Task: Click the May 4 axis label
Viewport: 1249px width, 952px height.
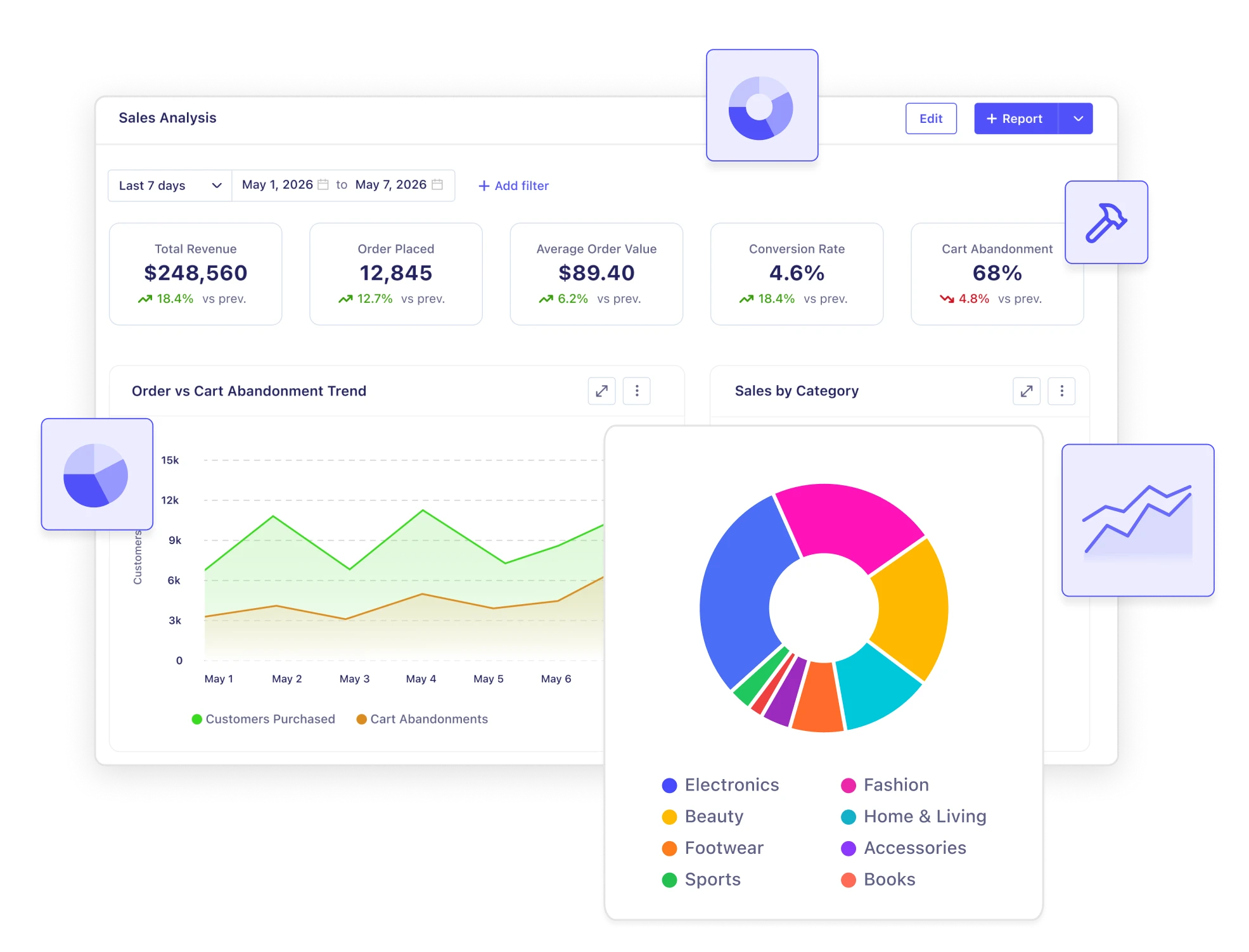Action: (x=421, y=679)
